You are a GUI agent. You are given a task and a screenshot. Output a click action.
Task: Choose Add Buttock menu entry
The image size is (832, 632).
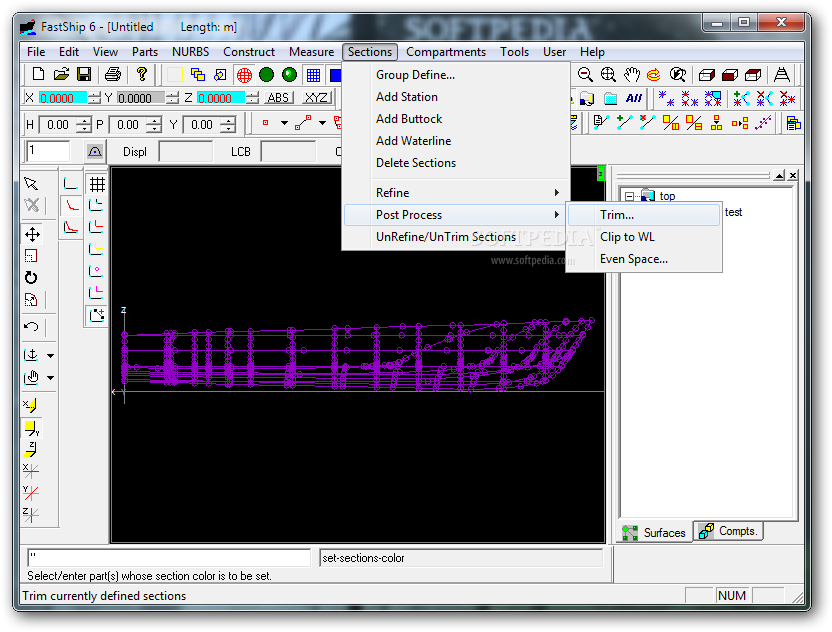[x=455, y=119]
